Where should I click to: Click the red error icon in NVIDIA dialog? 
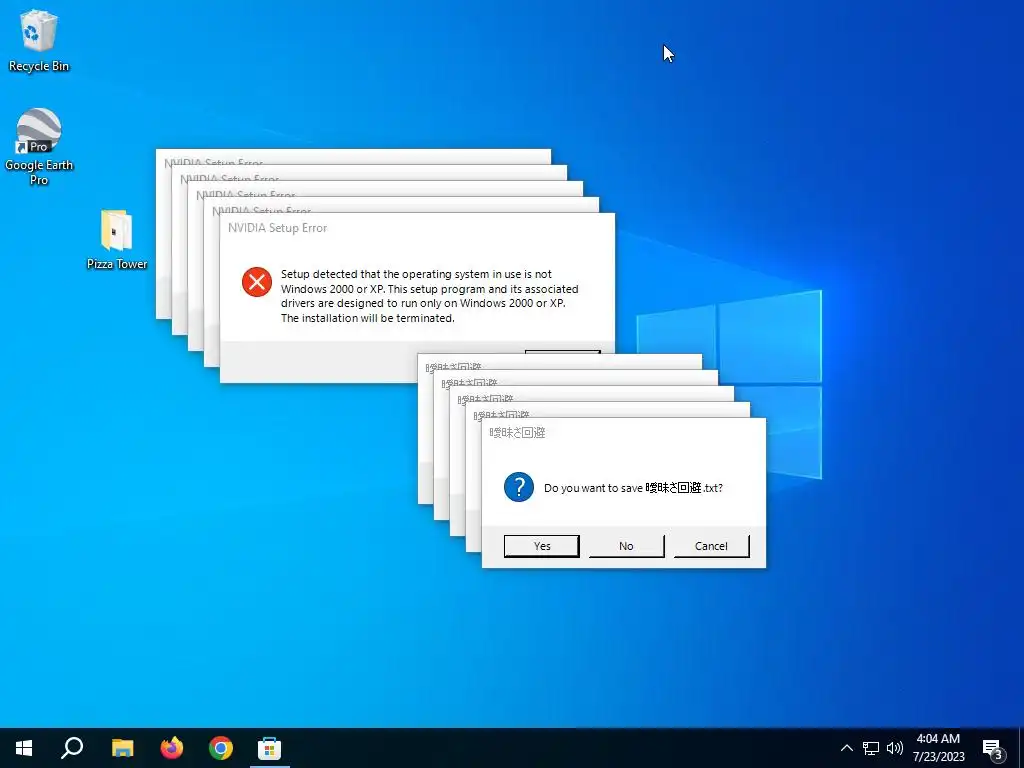257,281
